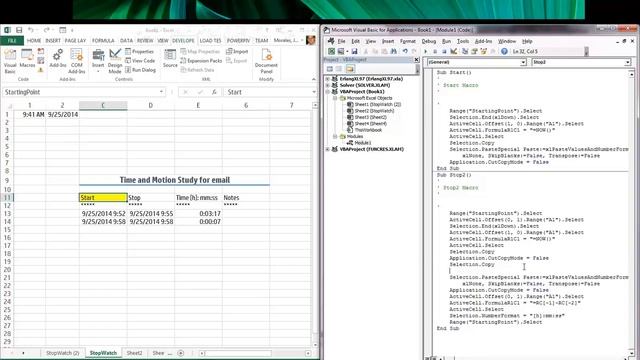
Task: Add a new sheet with plus button
Action: click(x=181, y=353)
